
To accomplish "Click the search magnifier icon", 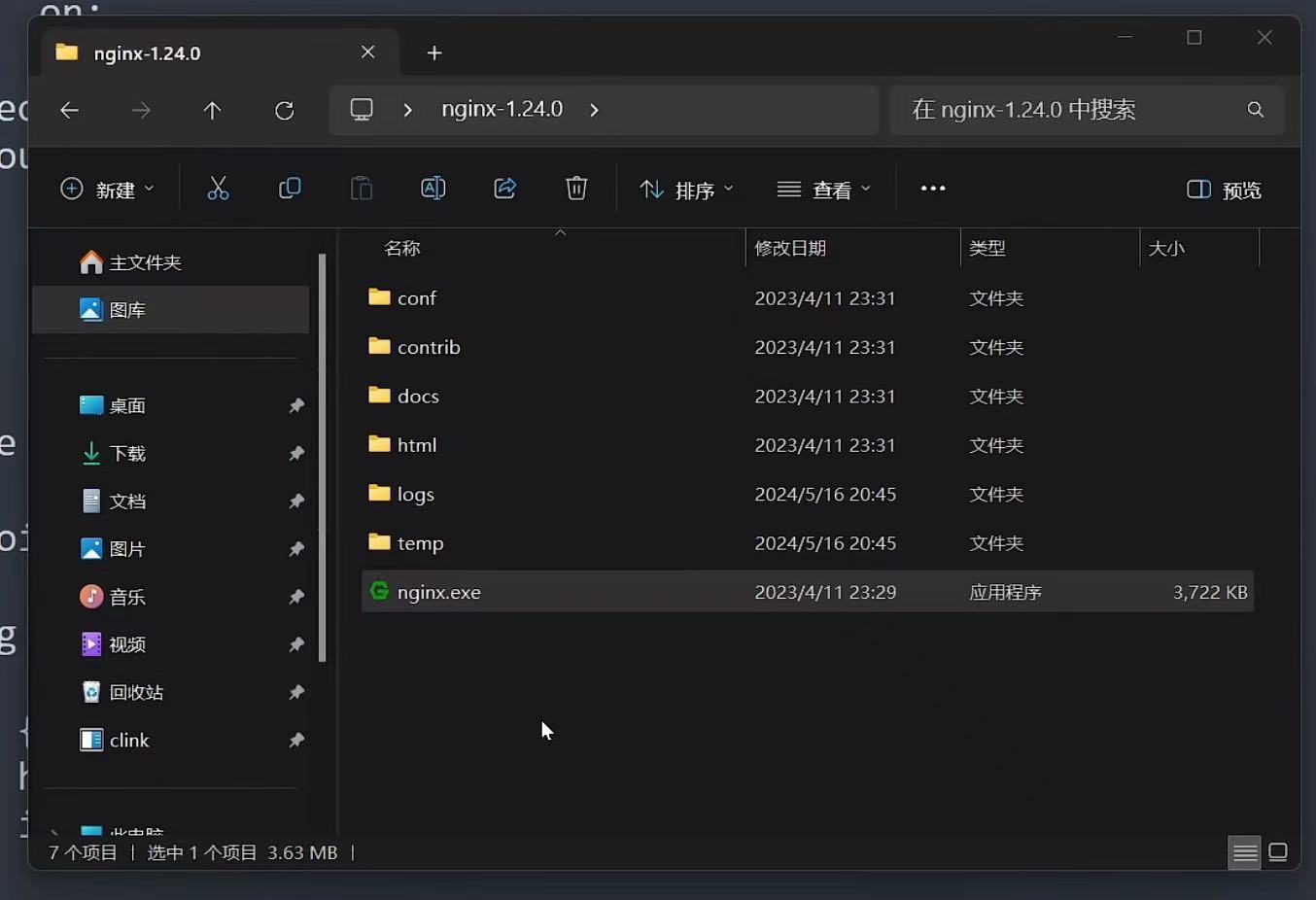I will [x=1256, y=110].
